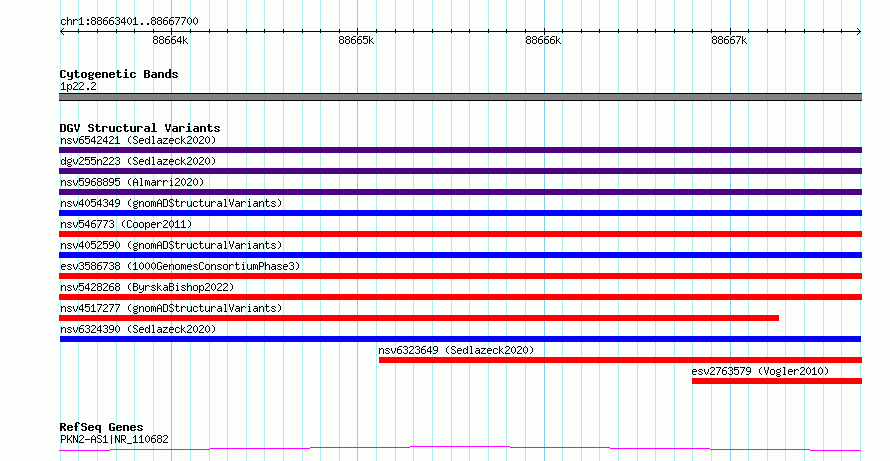Click the red bar under nsv6323649
This screenshot has height=461, width=890.
pos(620,360)
